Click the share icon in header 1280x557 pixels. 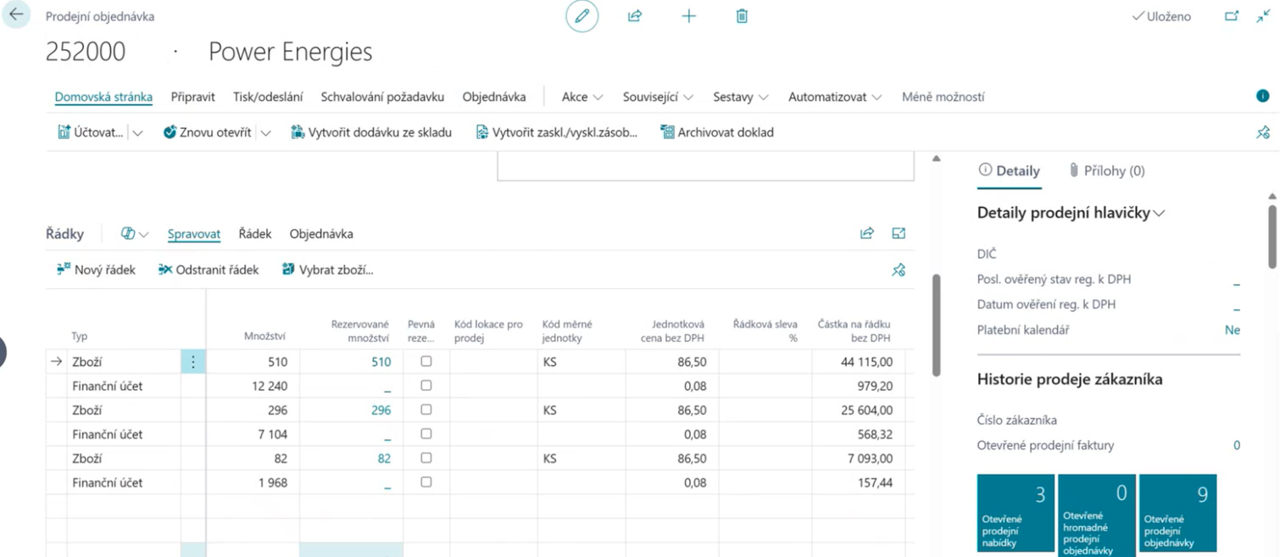(x=635, y=16)
